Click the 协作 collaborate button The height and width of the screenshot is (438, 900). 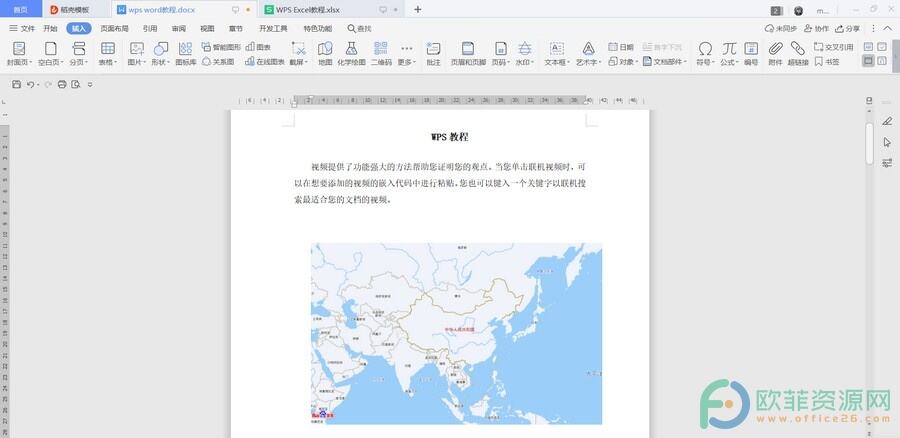[x=817, y=28]
